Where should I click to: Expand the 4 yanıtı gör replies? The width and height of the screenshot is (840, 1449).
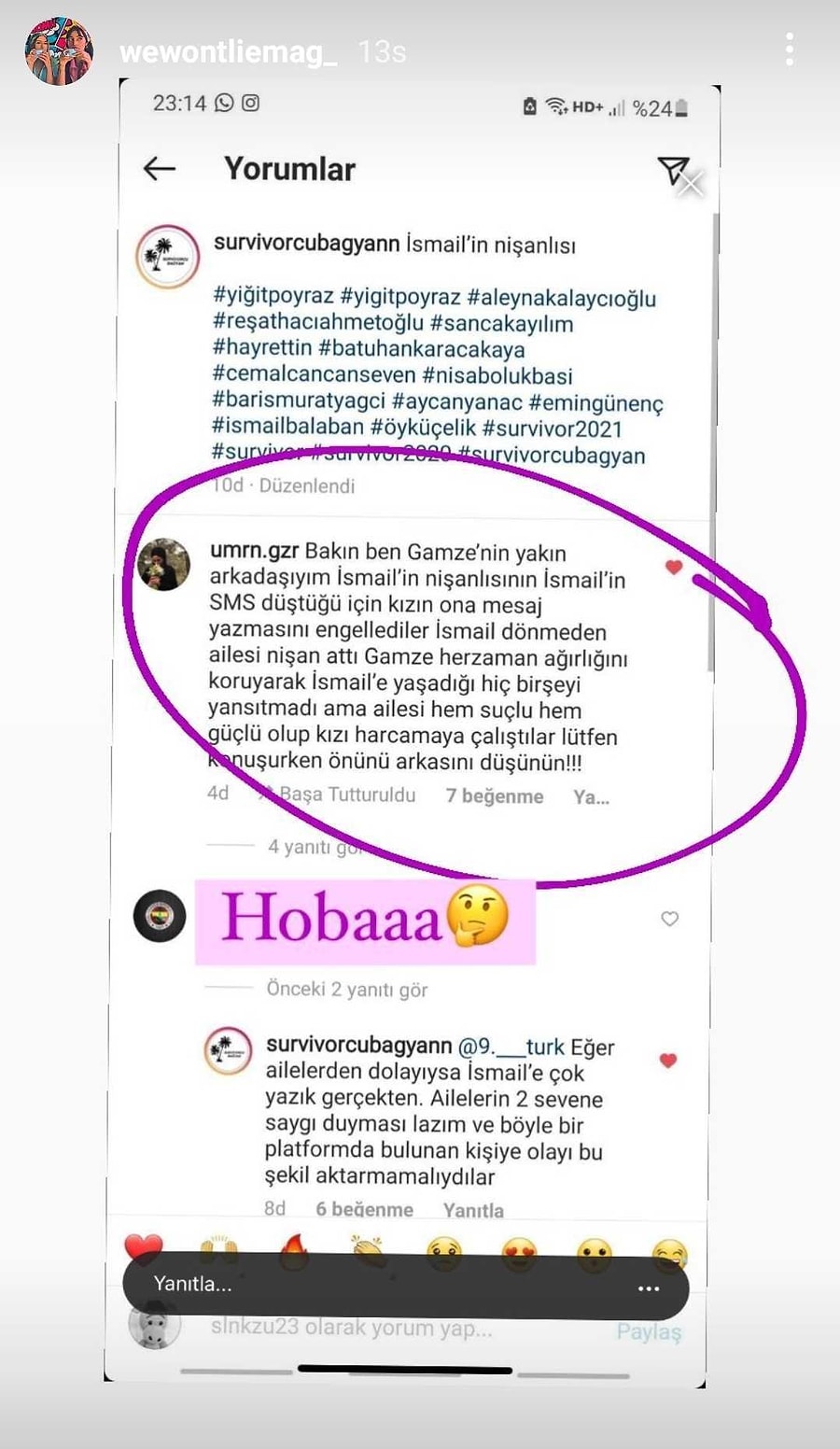[315, 847]
